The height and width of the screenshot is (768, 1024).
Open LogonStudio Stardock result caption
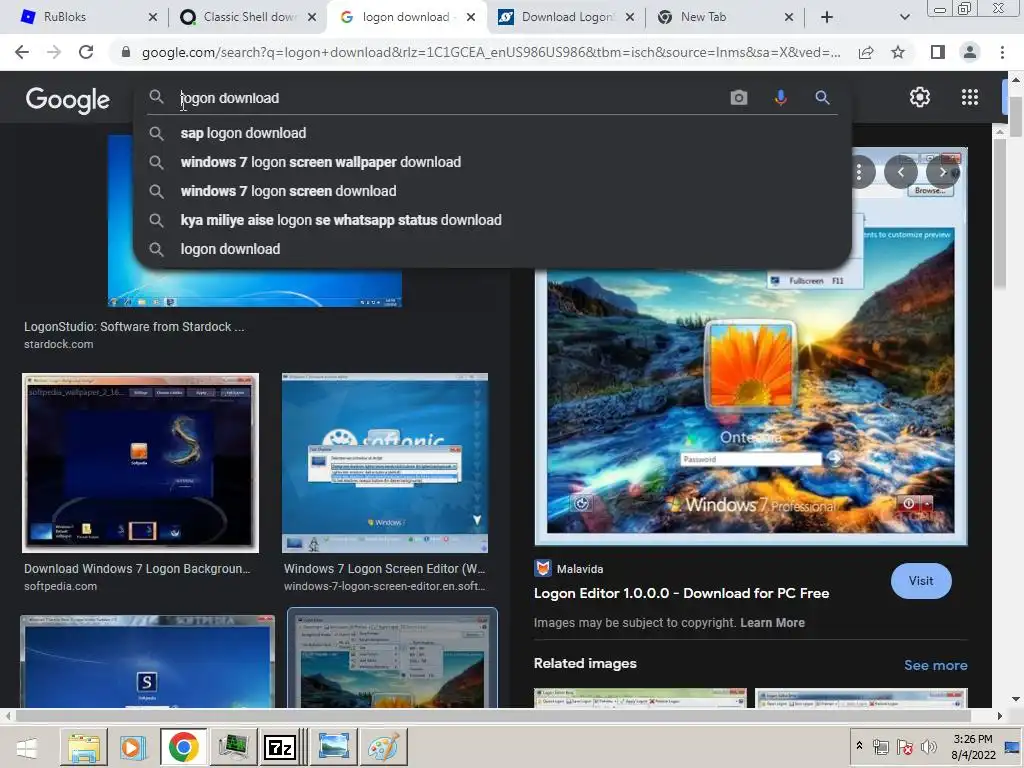click(134, 327)
